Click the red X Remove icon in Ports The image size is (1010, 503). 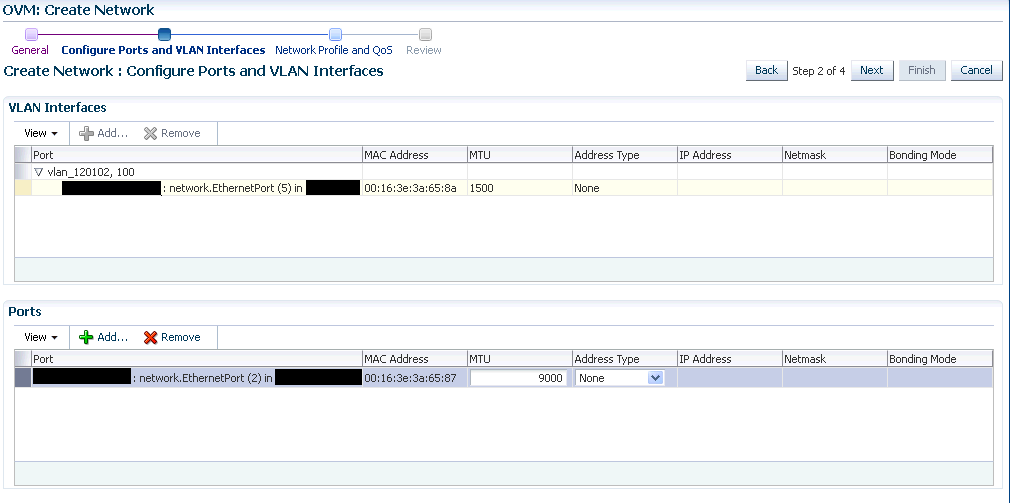pyautogui.click(x=151, y=337)
